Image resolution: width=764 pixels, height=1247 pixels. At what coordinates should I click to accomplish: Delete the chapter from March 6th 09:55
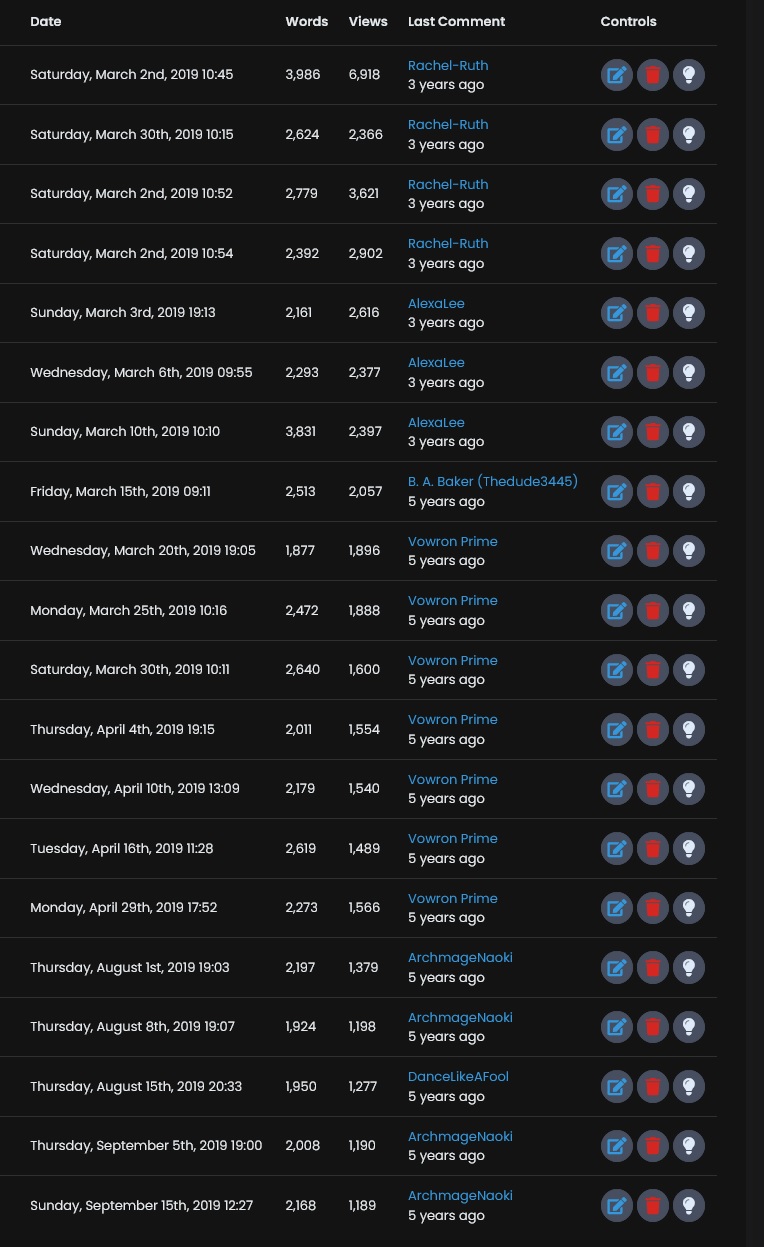coord(653,372)
